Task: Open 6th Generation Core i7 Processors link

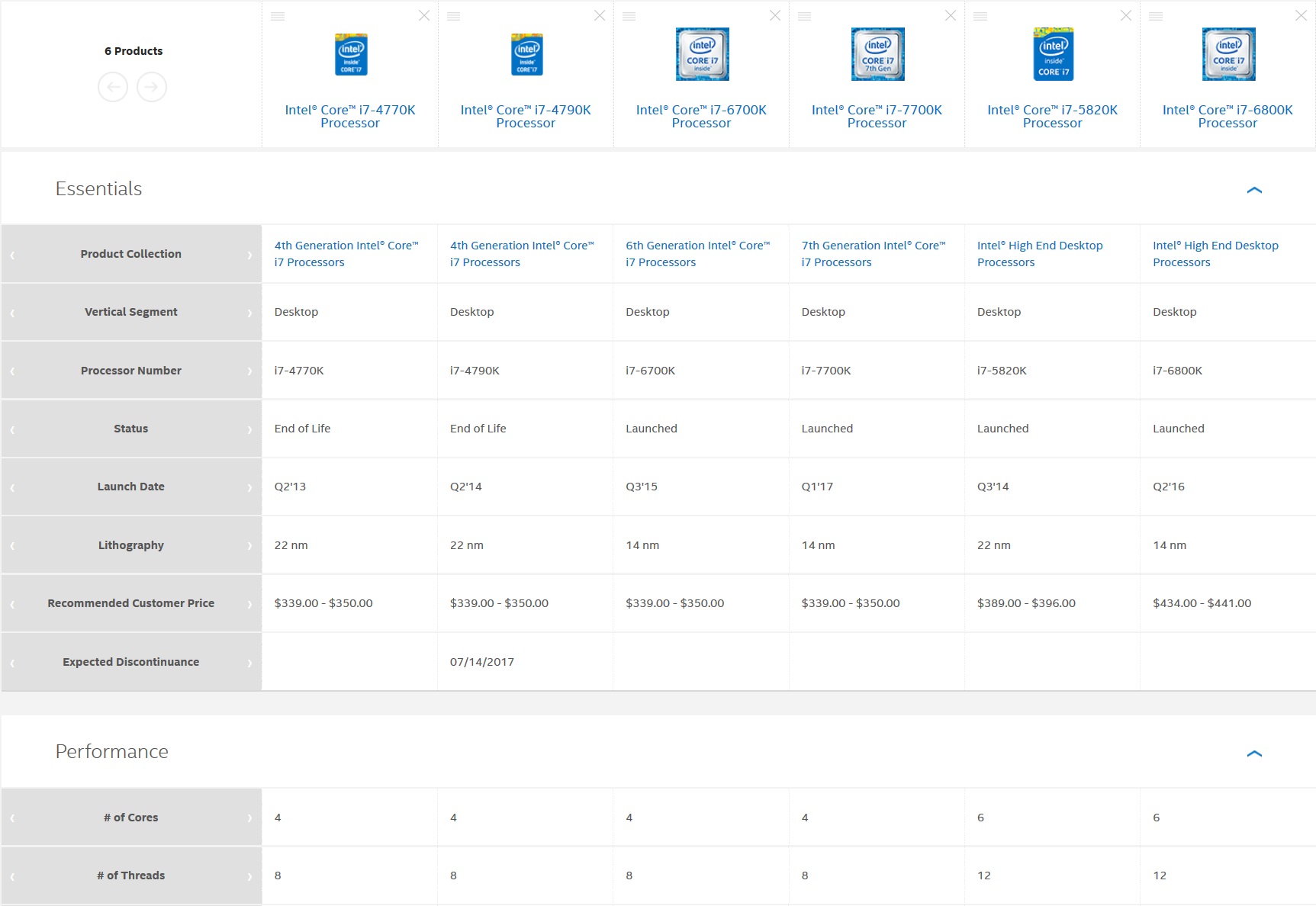Action: [698, 254]
